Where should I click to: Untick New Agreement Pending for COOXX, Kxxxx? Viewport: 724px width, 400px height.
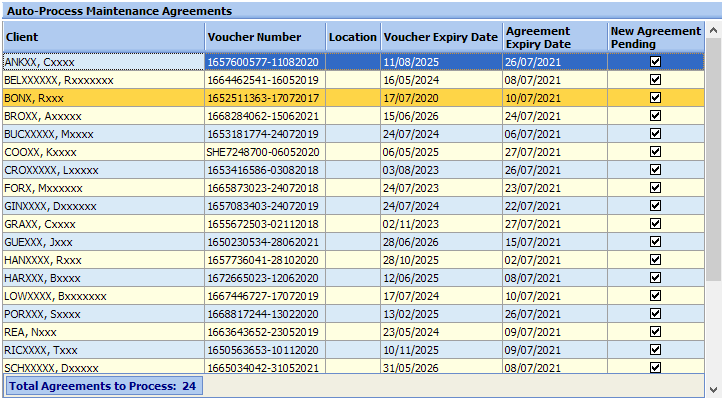tap(655, 152)
